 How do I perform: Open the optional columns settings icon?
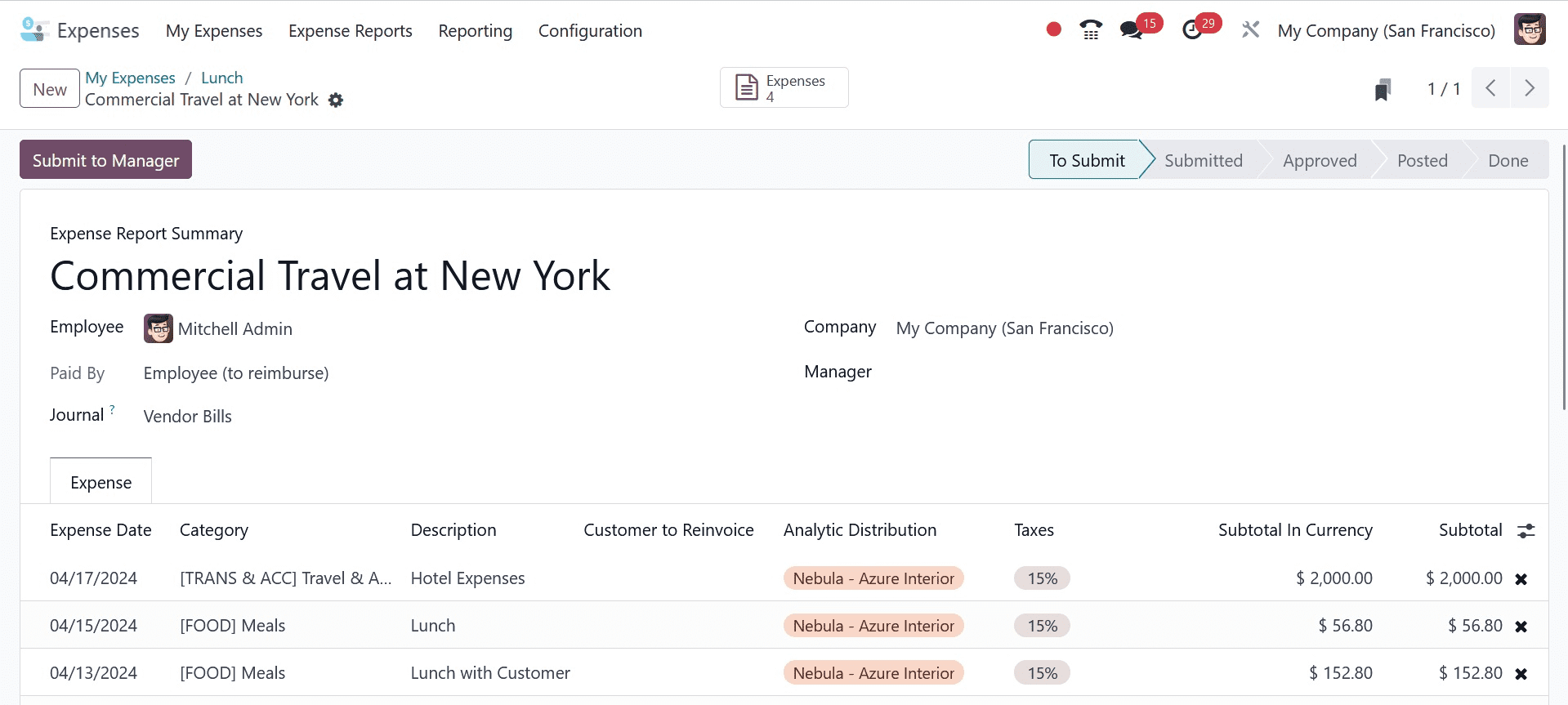(x=1526, y=531)
